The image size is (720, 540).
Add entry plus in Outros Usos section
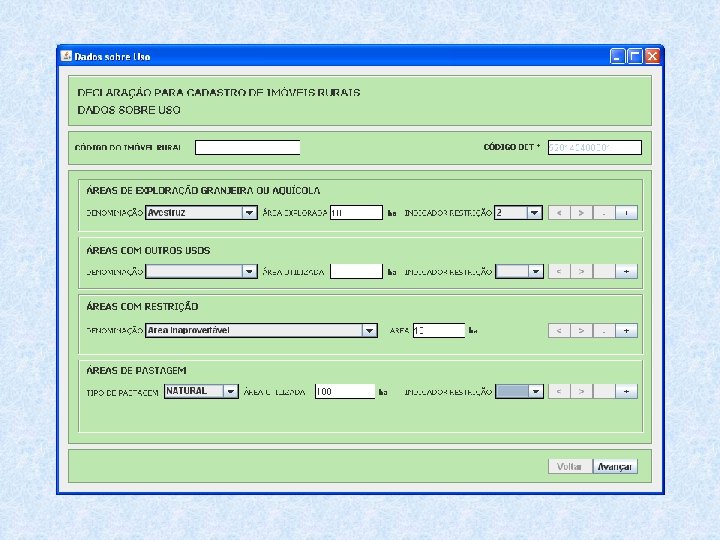pos(626,271)
